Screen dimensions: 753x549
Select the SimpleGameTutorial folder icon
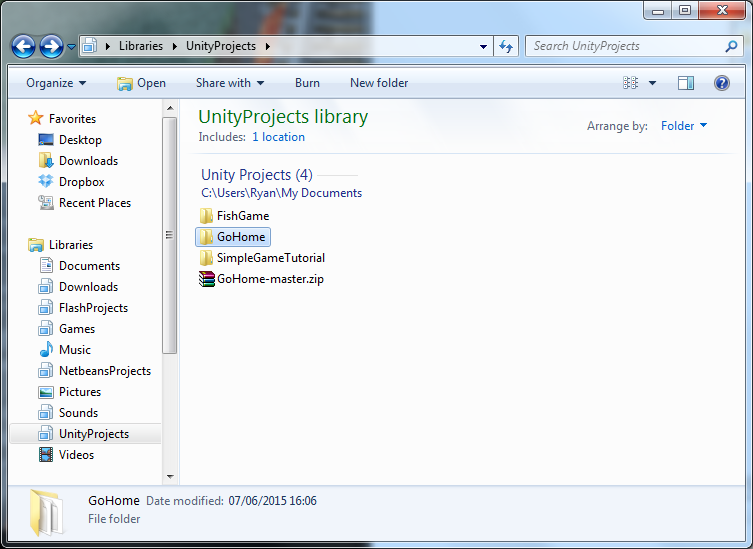coord(206,258)
